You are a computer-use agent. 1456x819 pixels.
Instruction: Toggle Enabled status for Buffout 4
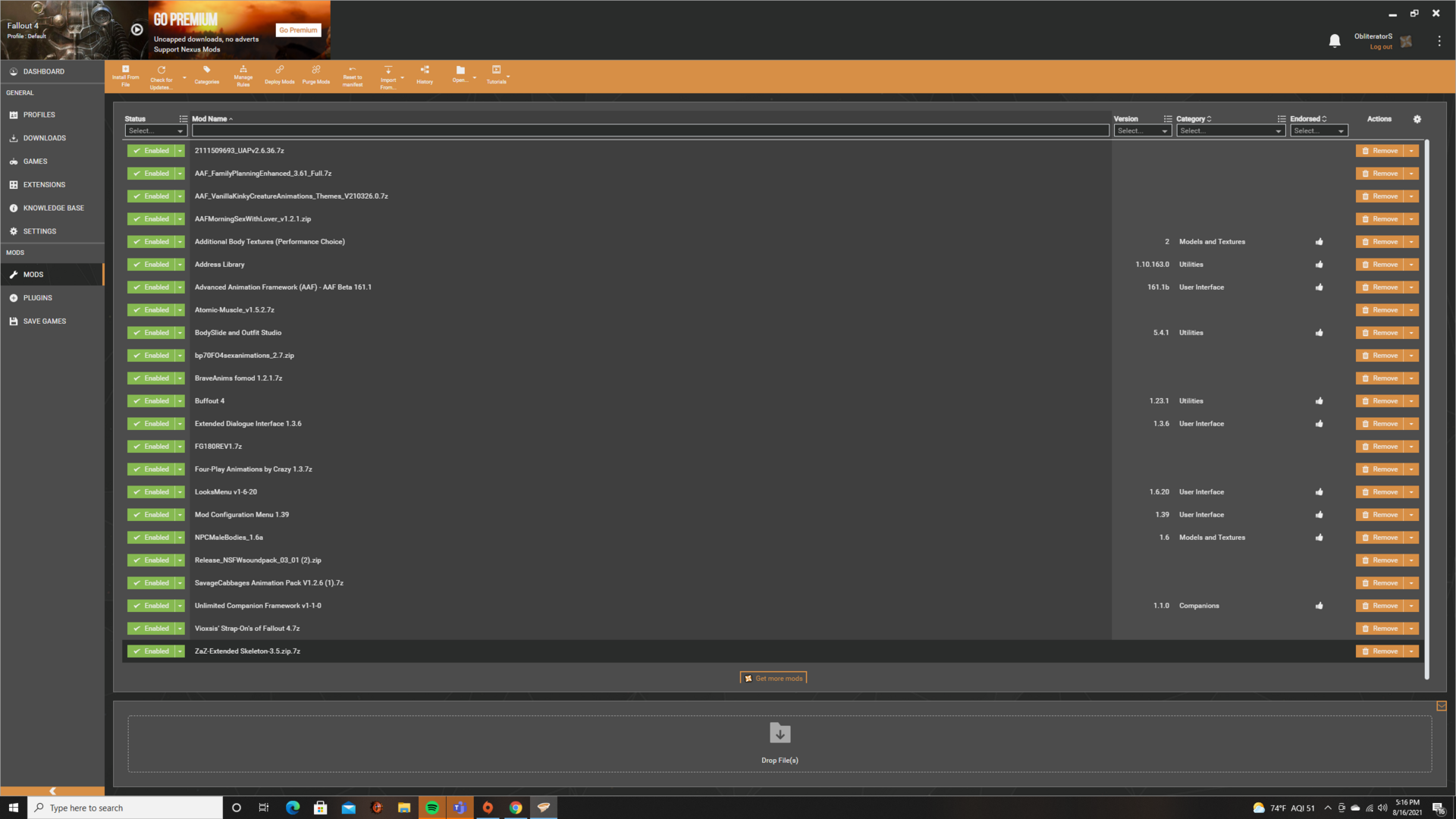[151, 401]
